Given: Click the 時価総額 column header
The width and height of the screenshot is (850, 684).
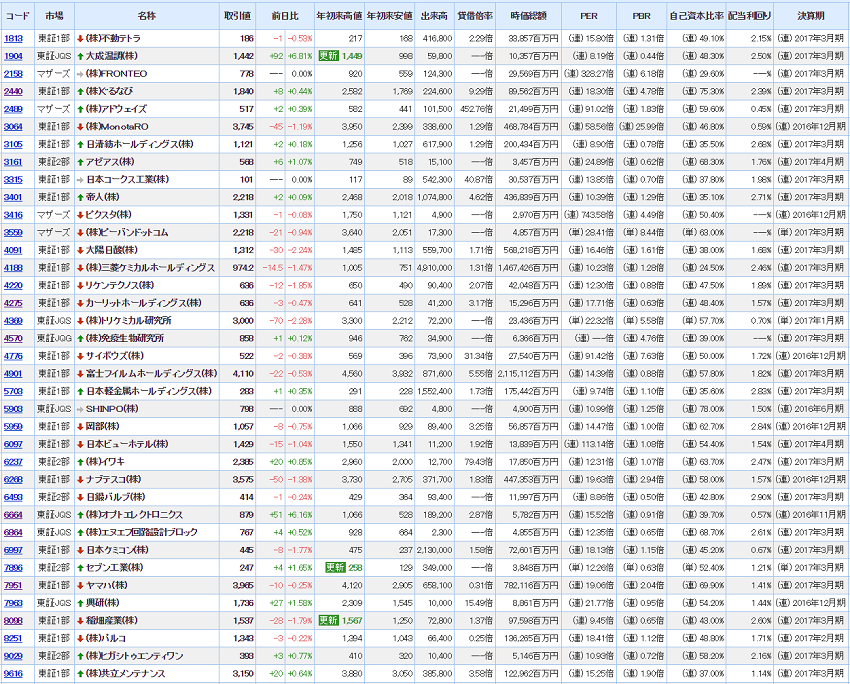Looking at the screenshot, I should point(529,16).
